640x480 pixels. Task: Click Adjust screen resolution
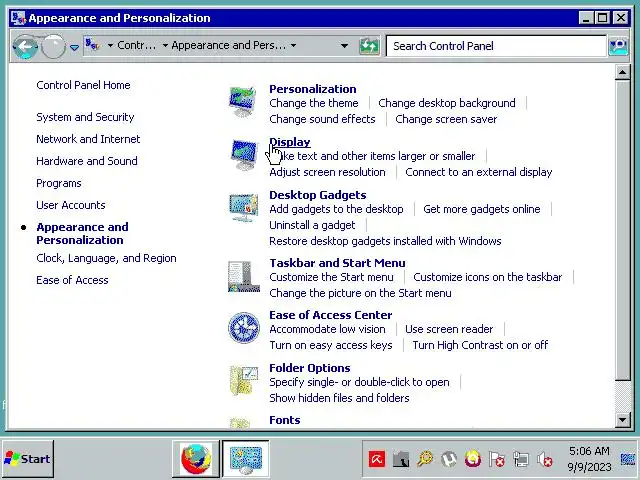(327, 172)
